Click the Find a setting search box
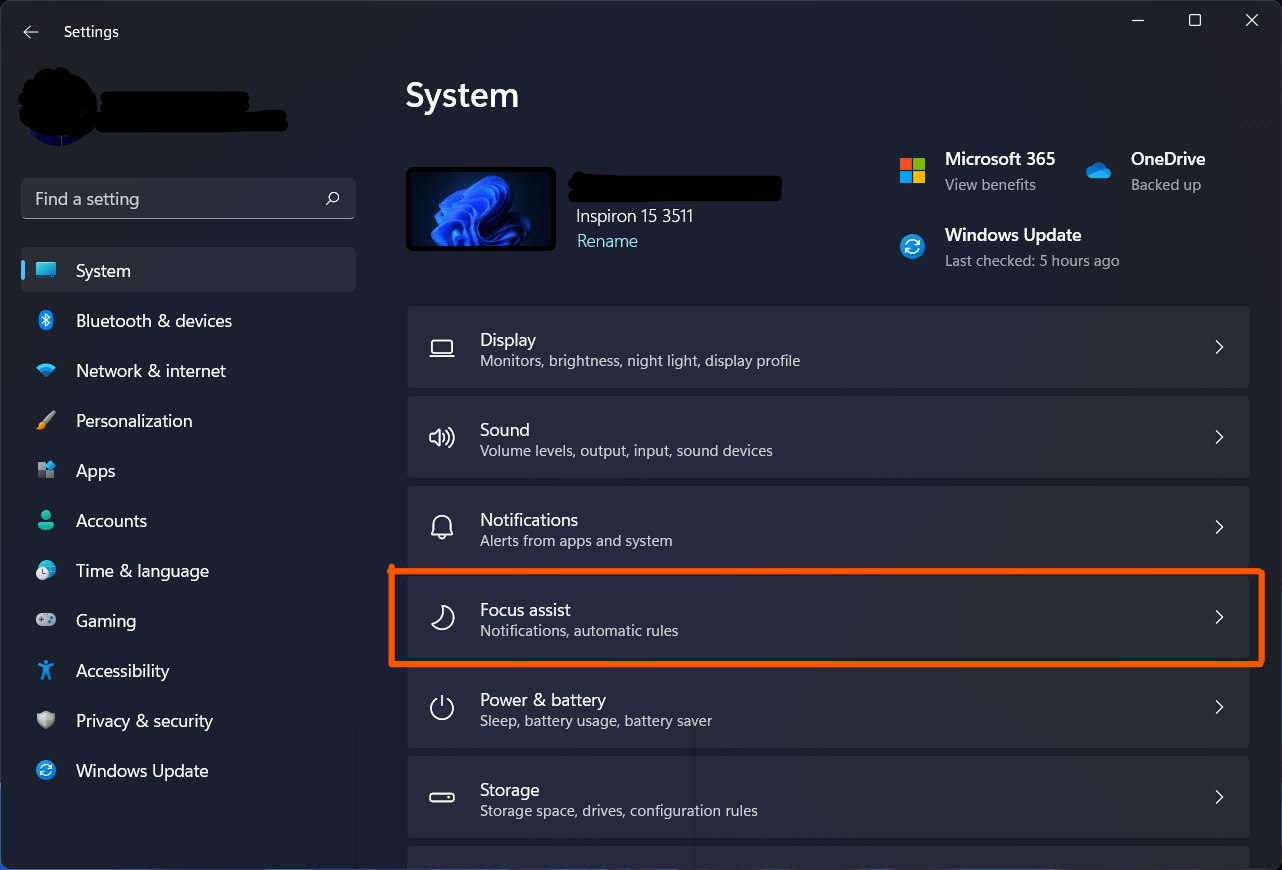Image resolution: width=1282 pixels, height=870 pixels. [x=188, y=198]
